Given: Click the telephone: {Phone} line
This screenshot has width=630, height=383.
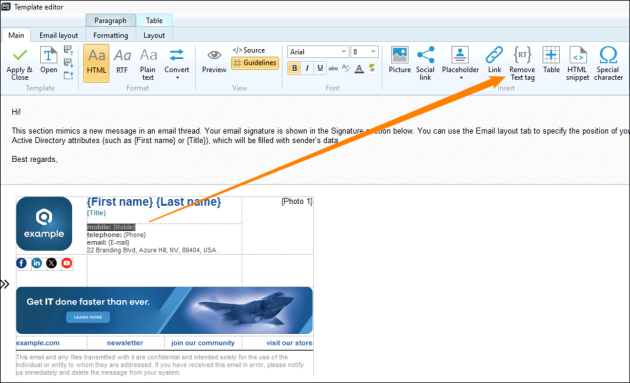Looking at the screenshot, I should (117, 235).
